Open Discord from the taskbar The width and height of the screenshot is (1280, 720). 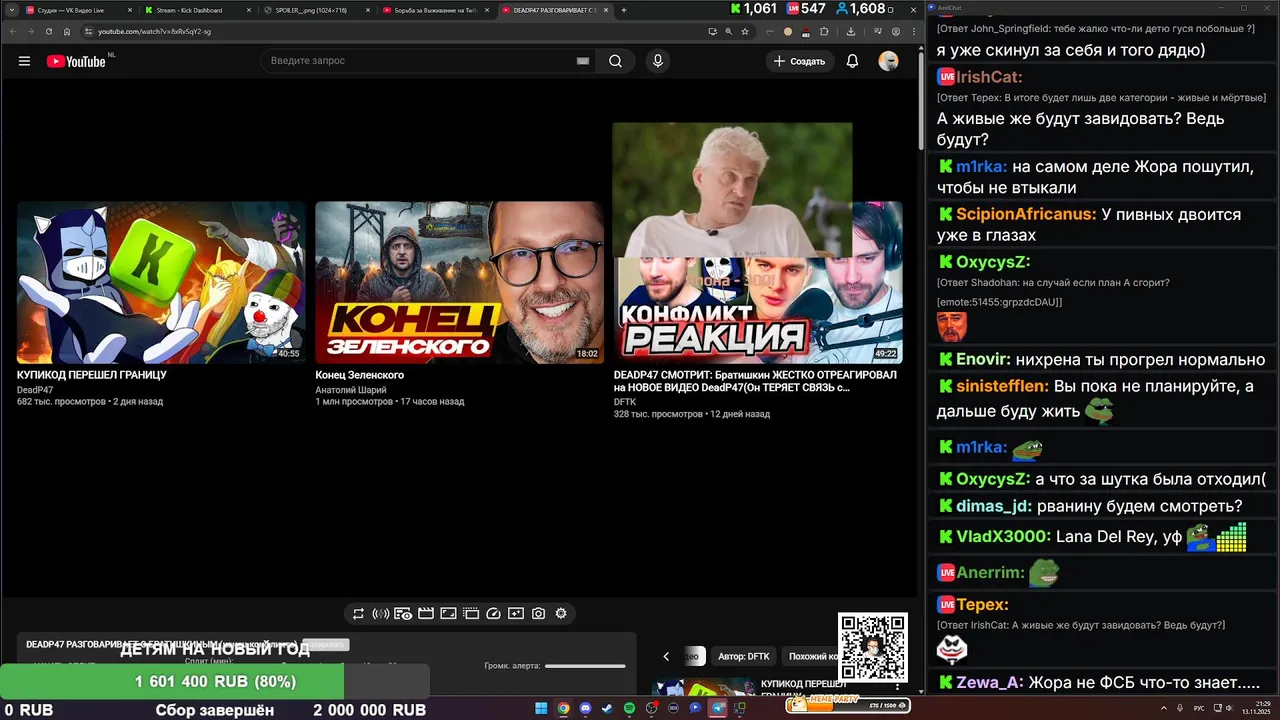[x=585, y=708]
